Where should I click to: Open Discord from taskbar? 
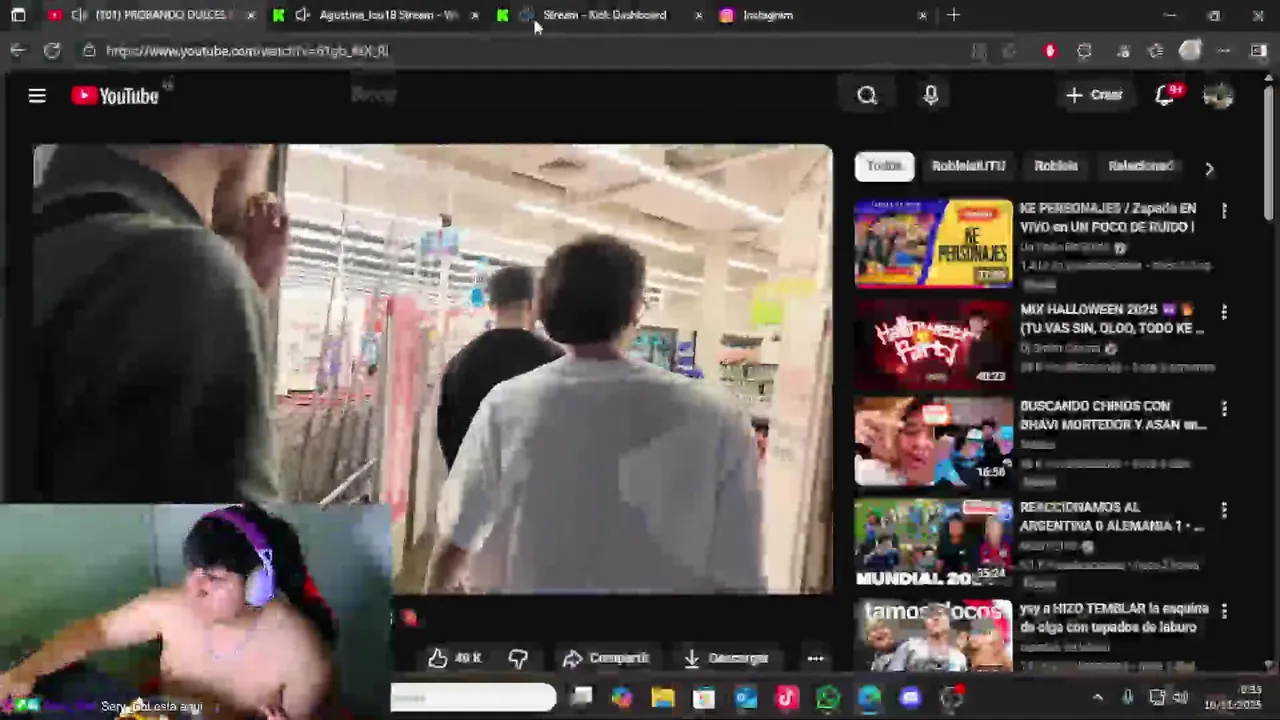point(910,697)
